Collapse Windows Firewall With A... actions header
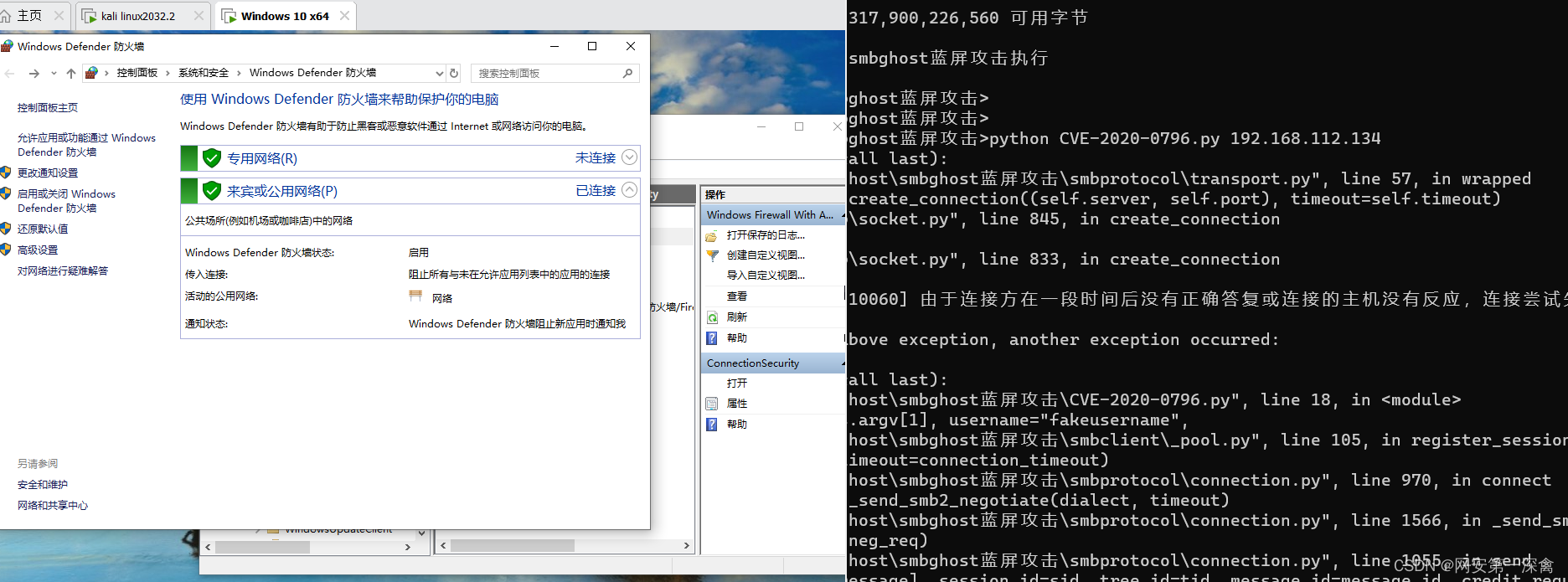Screen dimensions: 1568x582 click(x=772, y=215)
